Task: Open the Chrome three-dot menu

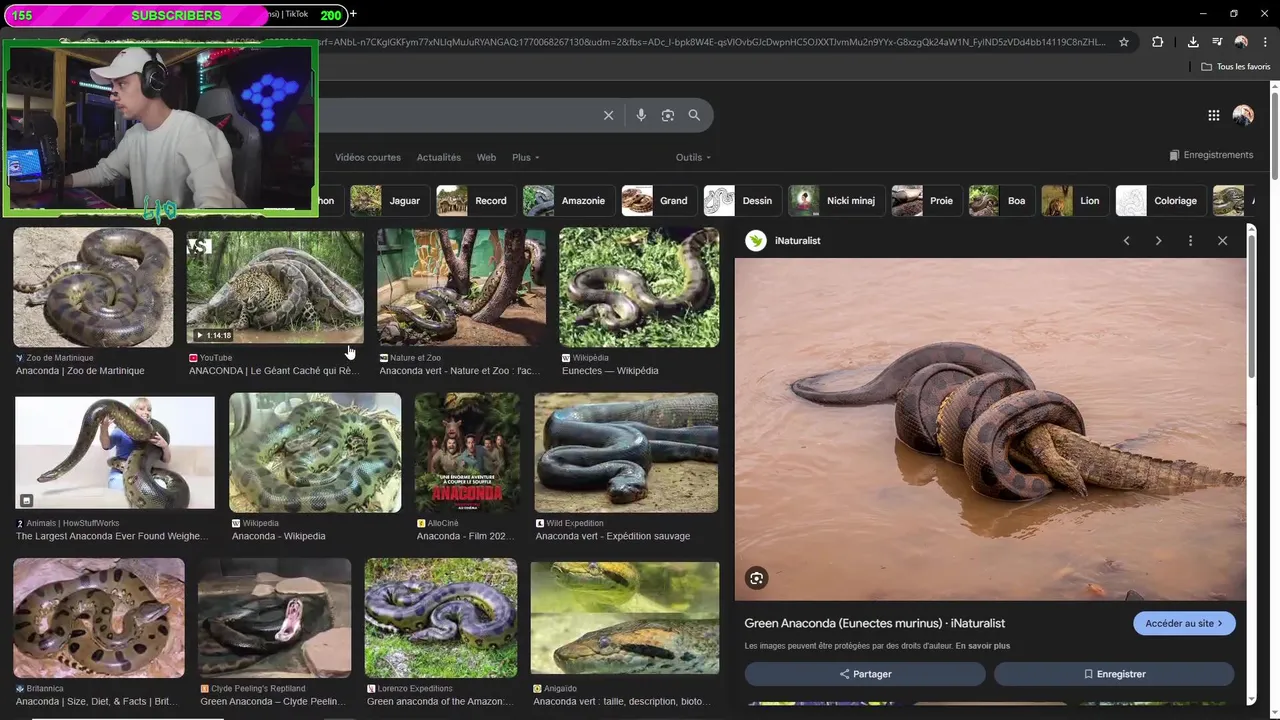Action: click(1265, 42)
